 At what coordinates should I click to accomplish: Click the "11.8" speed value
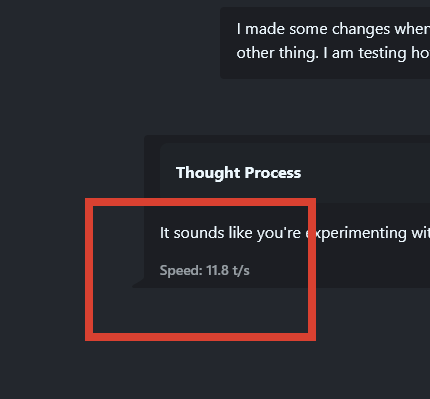217,270
